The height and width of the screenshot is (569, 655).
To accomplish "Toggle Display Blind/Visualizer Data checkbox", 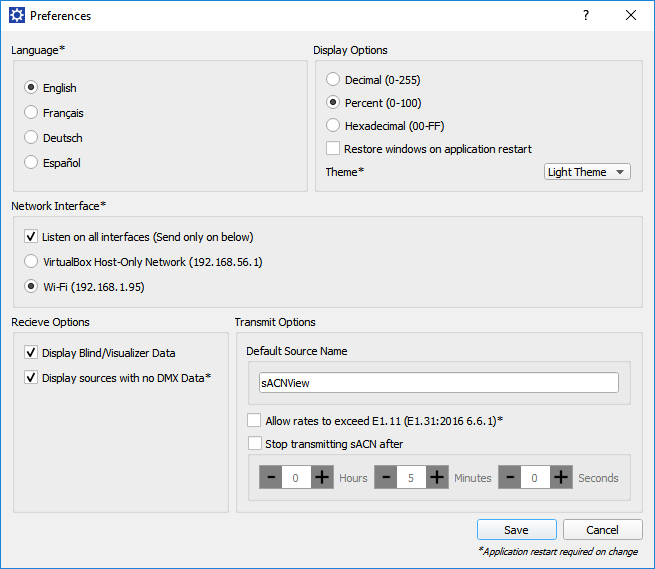I will (x=31, y=352).
